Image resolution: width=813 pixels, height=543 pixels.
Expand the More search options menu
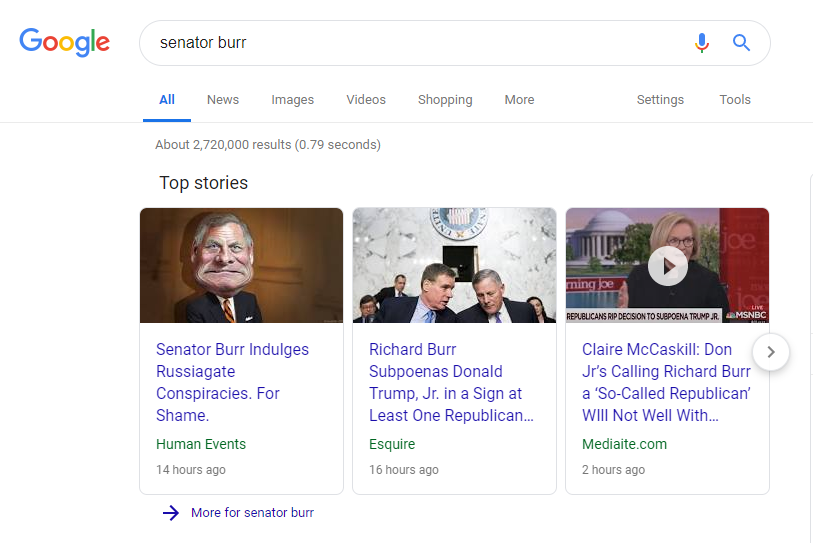click(x=520, y=100)
